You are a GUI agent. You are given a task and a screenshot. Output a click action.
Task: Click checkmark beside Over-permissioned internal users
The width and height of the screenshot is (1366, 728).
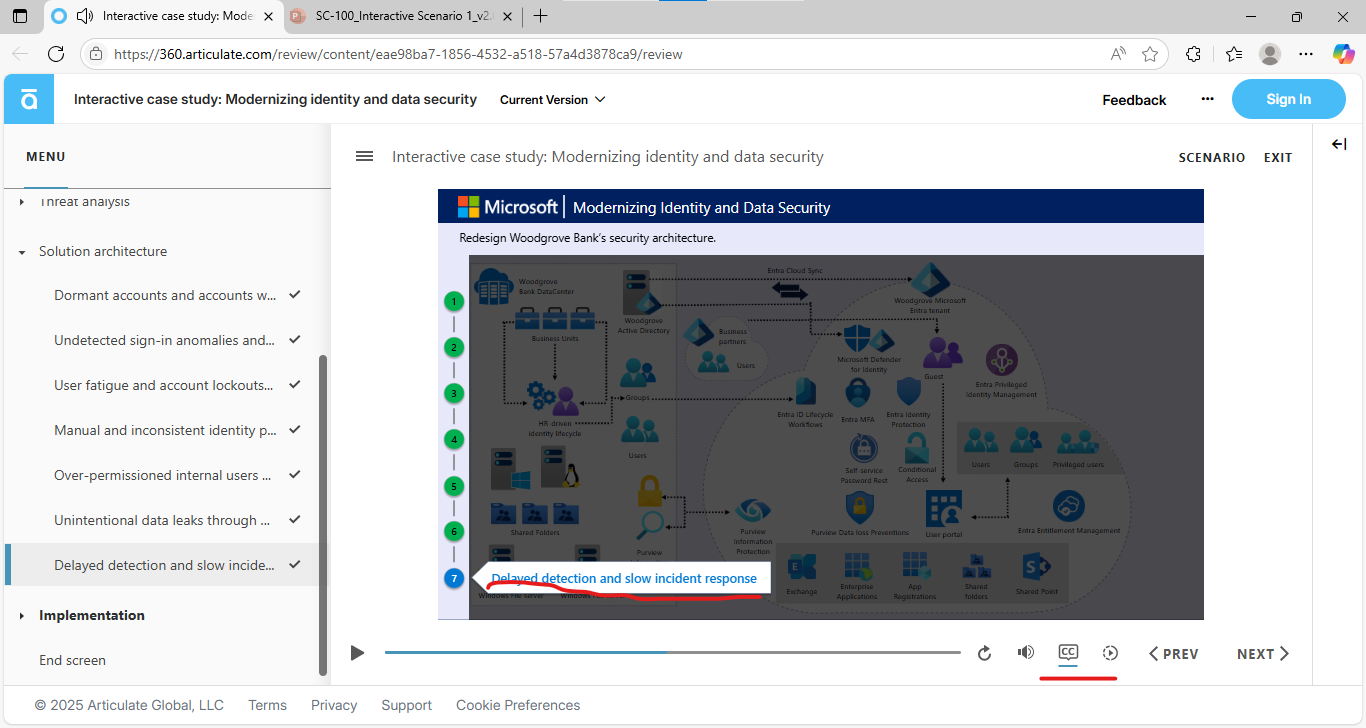pos(294,475)
